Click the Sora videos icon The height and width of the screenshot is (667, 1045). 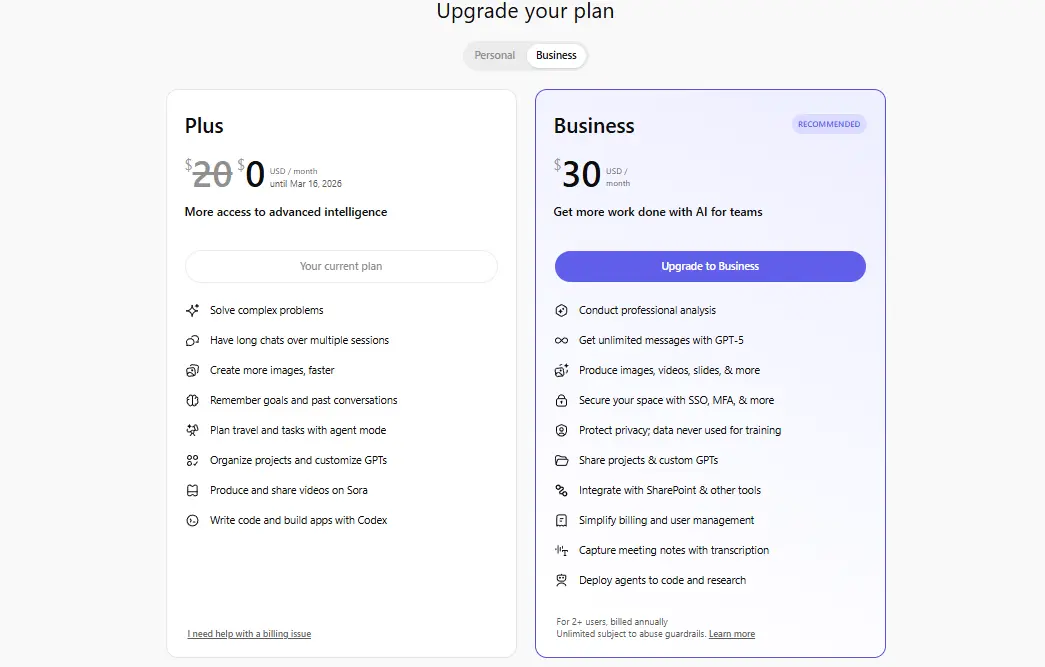[x=193, y=490]
